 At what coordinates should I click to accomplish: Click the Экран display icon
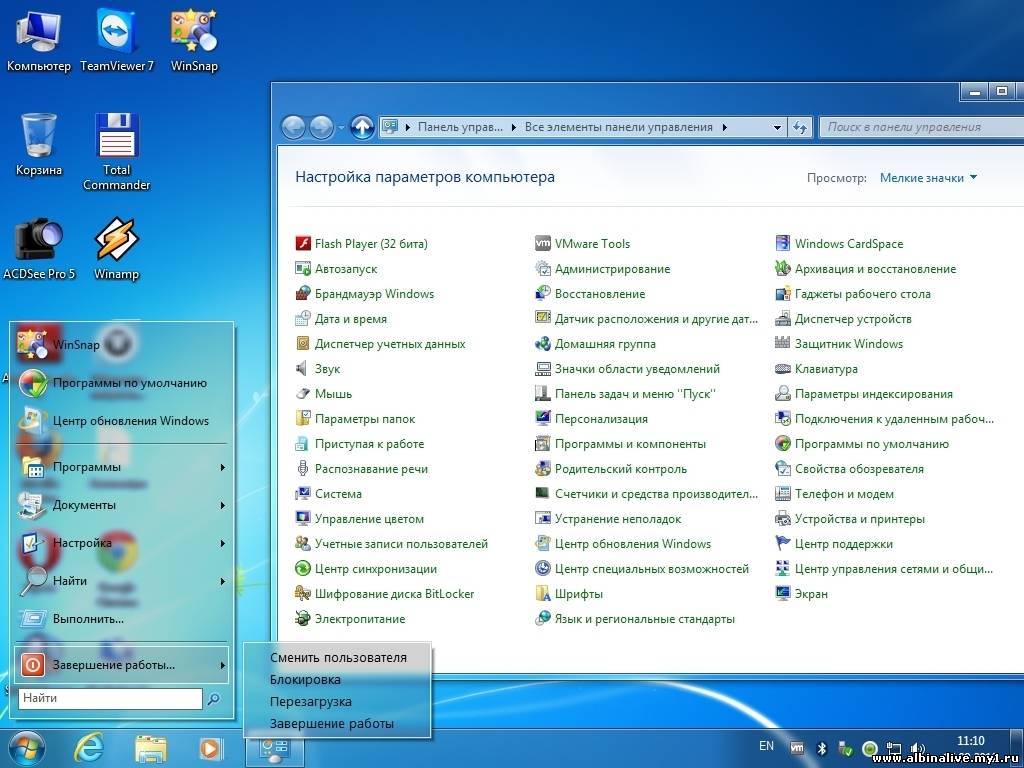782,594
